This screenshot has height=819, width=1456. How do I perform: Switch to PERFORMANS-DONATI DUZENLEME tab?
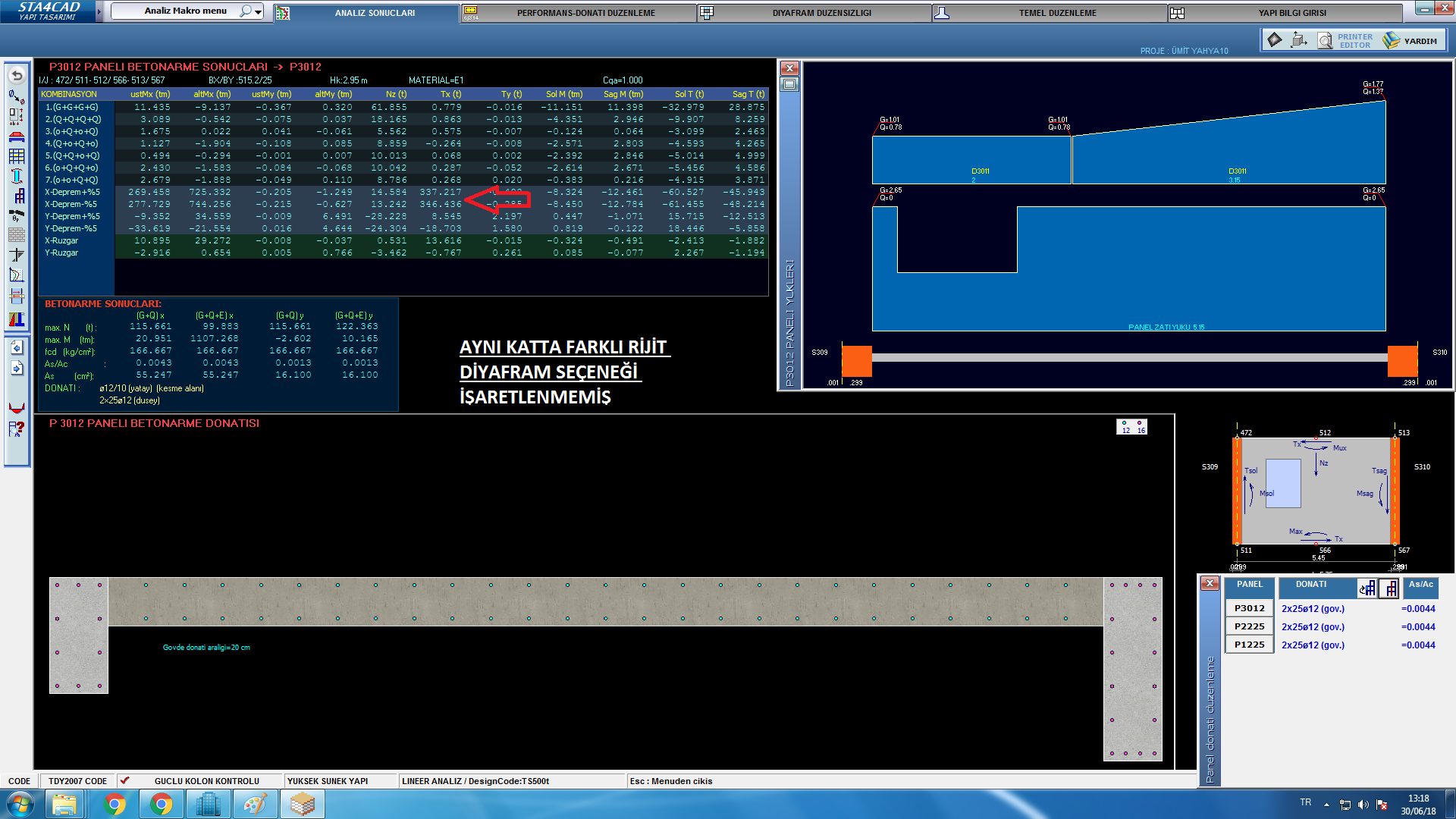[585, 13]
